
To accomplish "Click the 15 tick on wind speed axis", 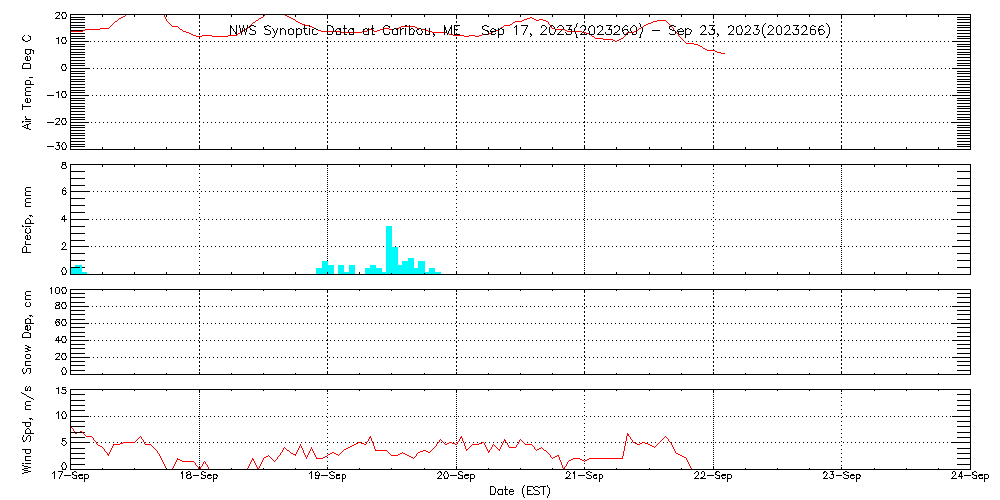I will [x=60, y=390].
